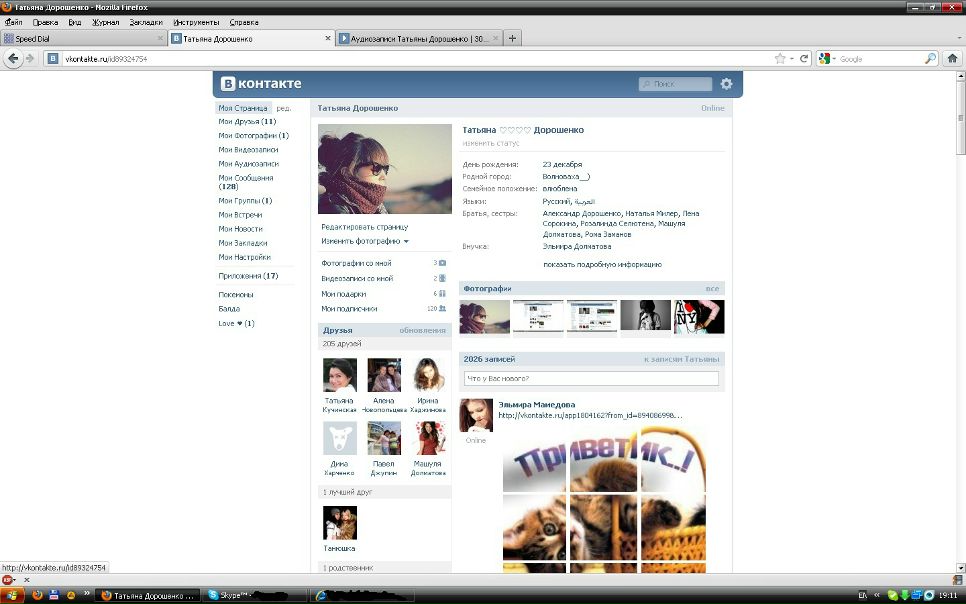Expand the Изменить фотографию dropdown
966x604 pixels.
(365, 241)
